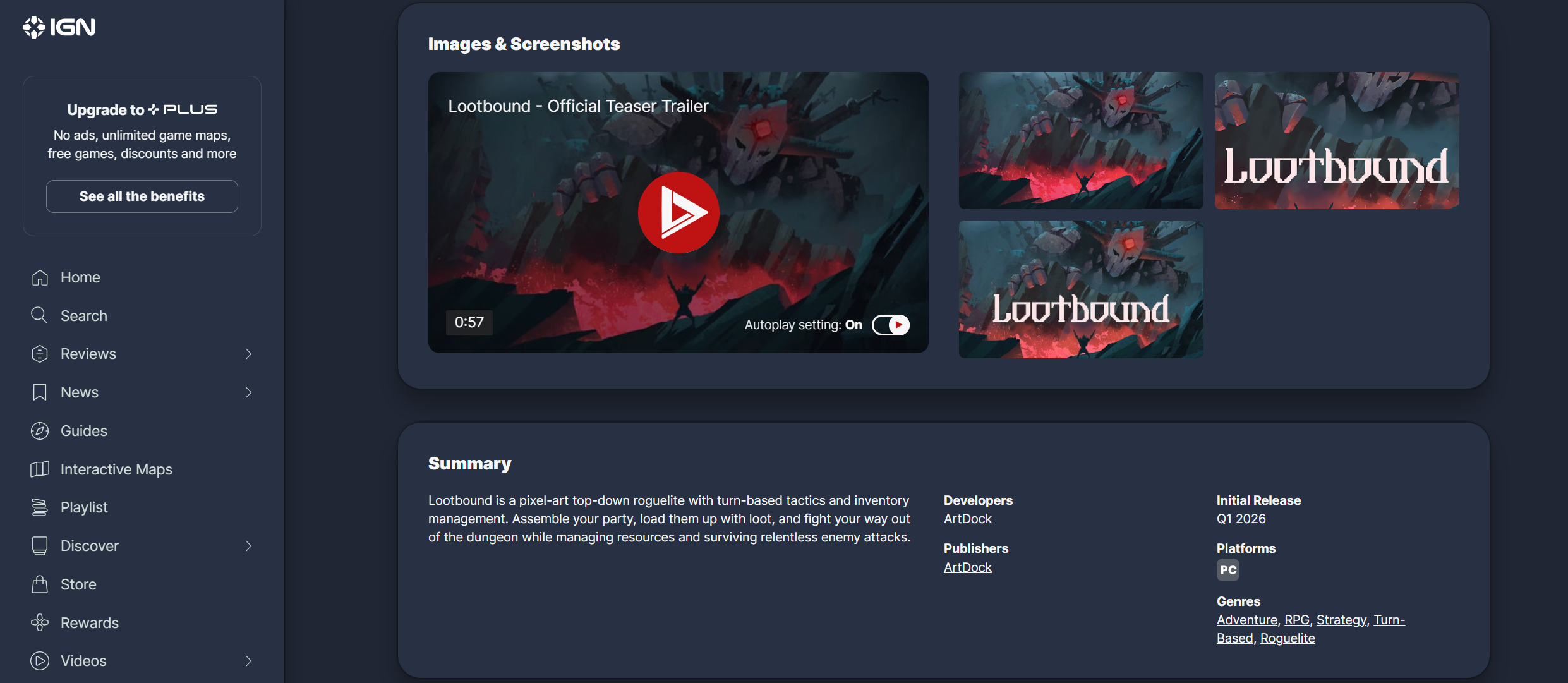Expand the News submenu chevron

(x=248, y=392)
